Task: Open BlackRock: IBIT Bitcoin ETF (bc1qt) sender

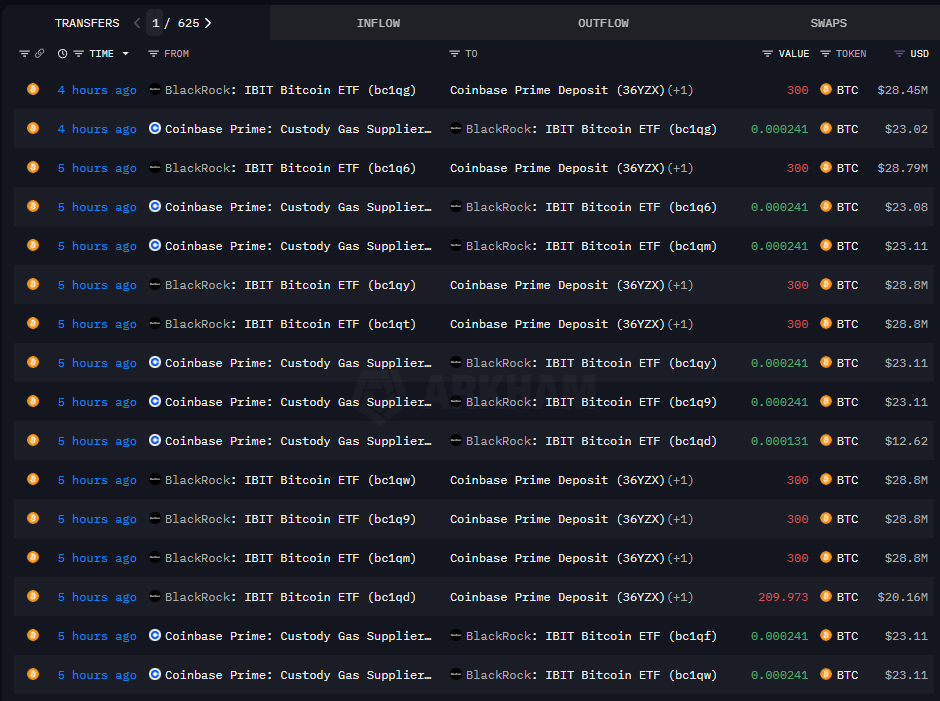Action: (x=290, y=324)
